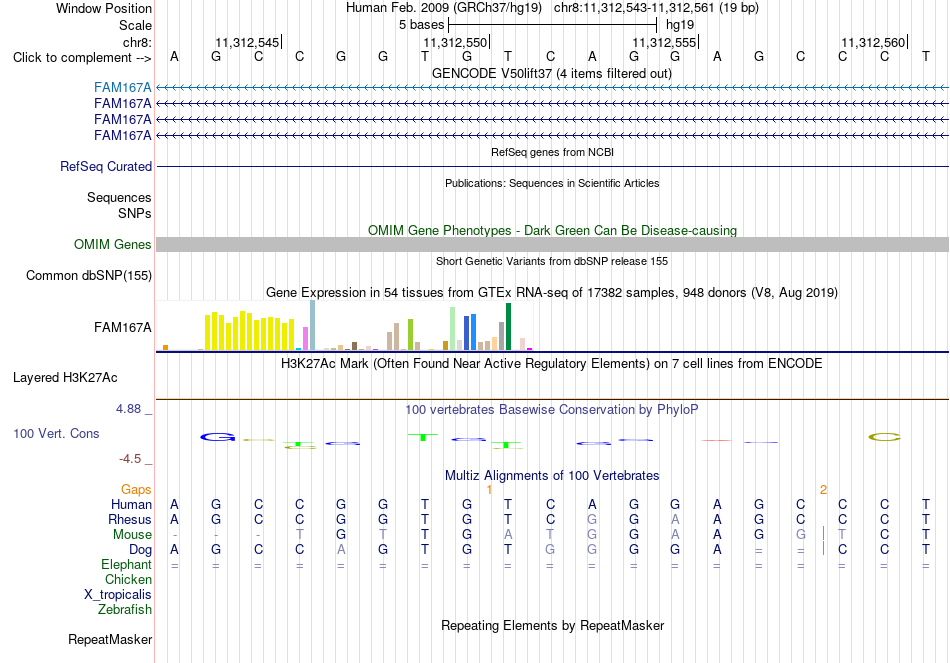The height and width of the screenshot is (663, 950).
Task: Click the hg19 label beside scale bar
Action: coord(680,25)
